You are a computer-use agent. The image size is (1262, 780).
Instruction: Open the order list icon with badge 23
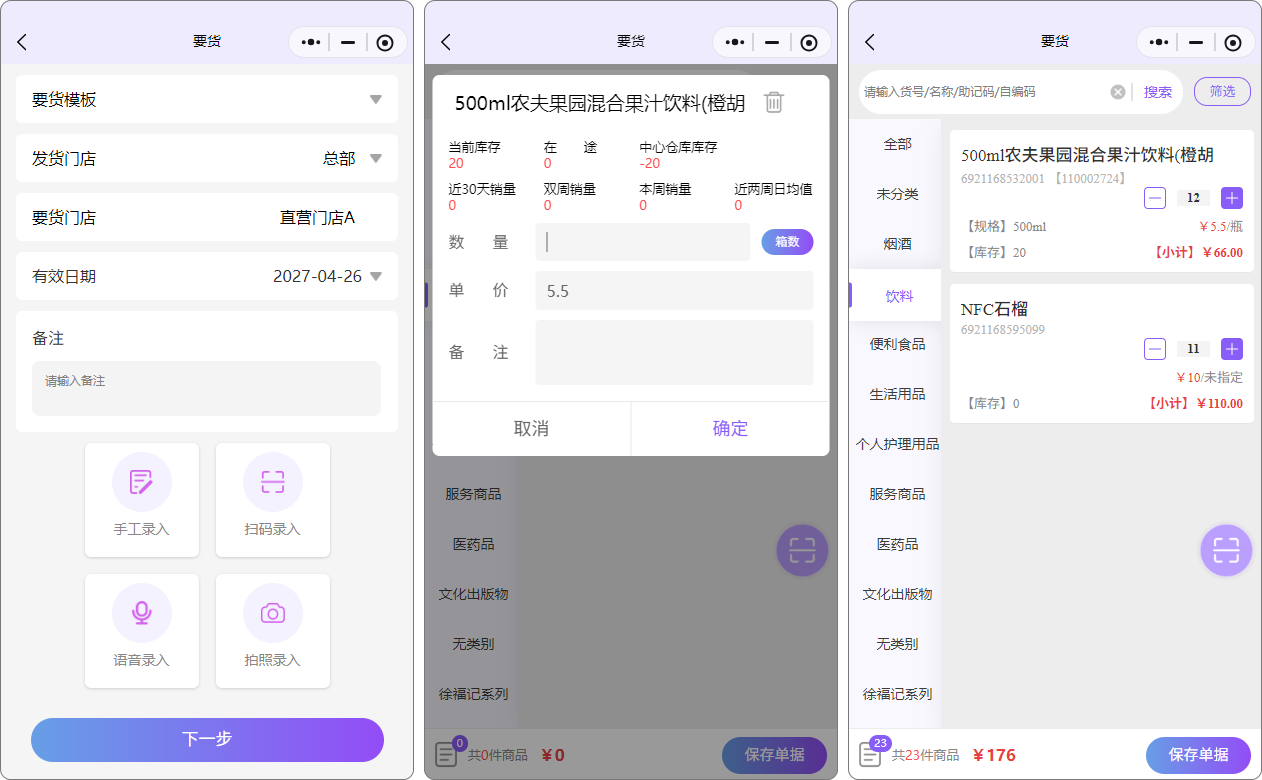[x=872, y=753]
